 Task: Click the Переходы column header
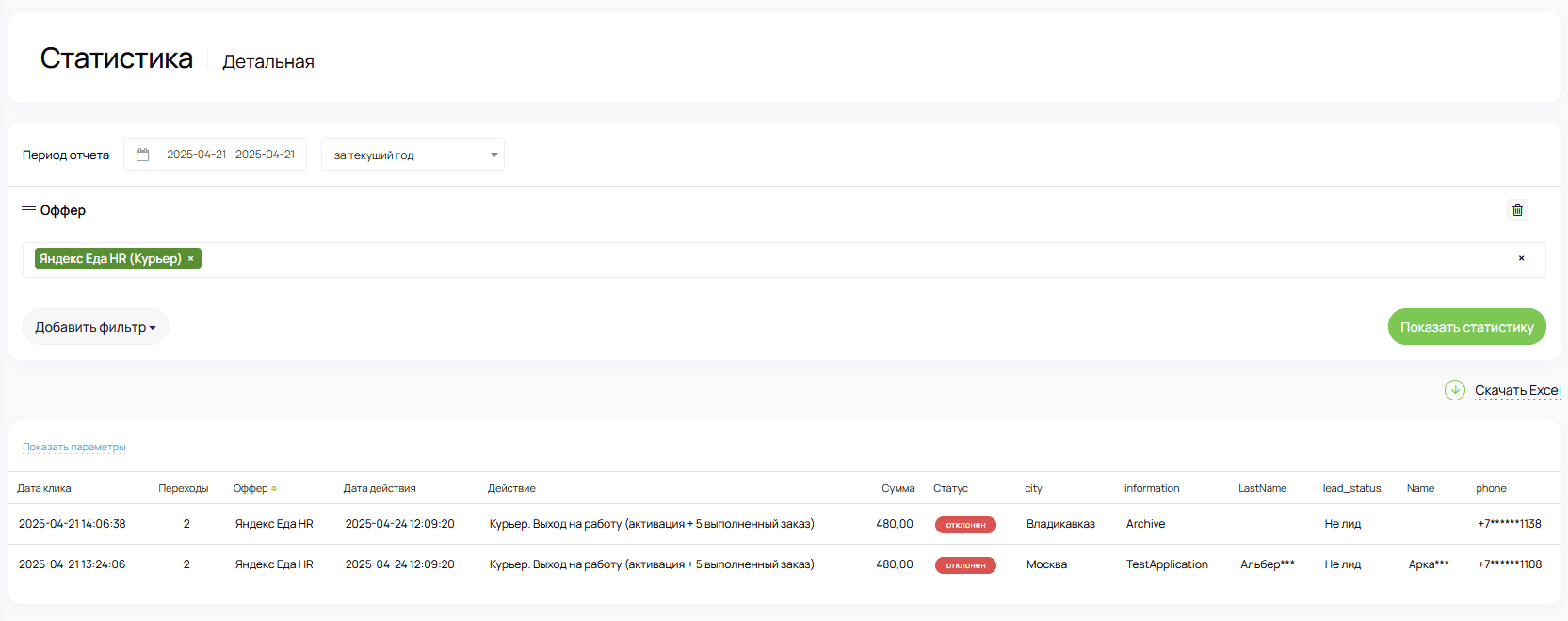184,488
